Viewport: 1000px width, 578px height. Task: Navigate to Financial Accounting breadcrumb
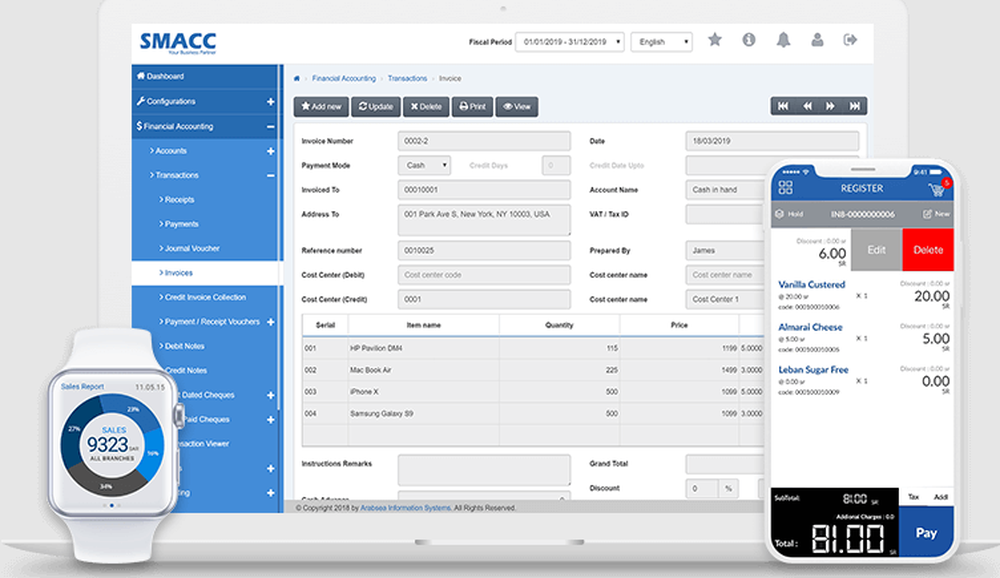click(343, 77)
